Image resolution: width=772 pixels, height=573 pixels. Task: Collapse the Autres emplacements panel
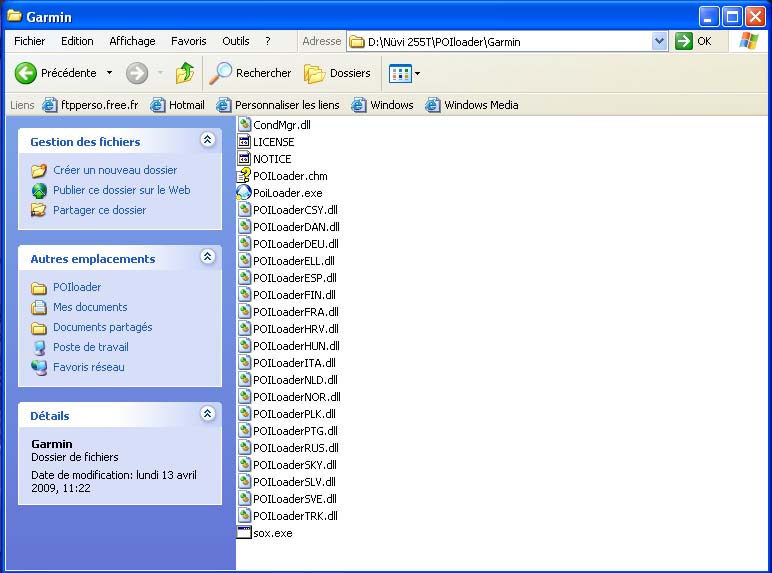(208, 257)
